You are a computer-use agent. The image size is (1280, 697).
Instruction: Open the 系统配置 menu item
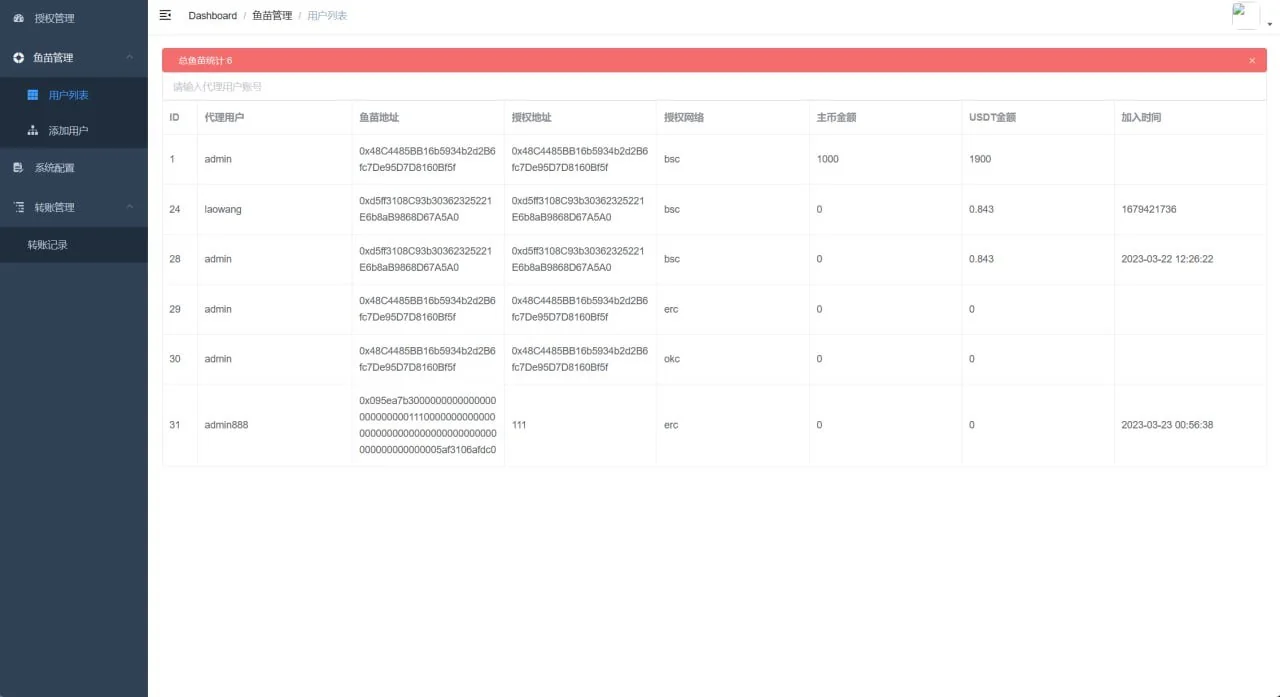point(54,168)
